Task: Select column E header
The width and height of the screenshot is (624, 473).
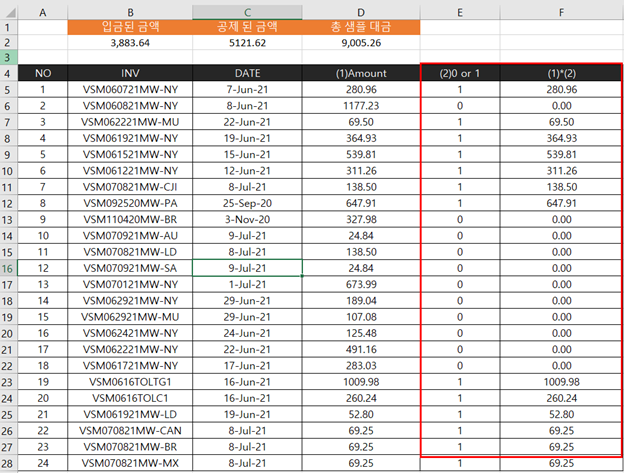Action: pyautogui.click(x=460, y=12)
